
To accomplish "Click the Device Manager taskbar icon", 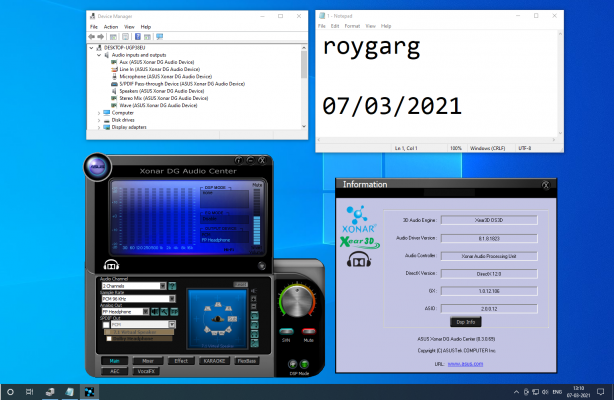I will click(x=50, y=392).
